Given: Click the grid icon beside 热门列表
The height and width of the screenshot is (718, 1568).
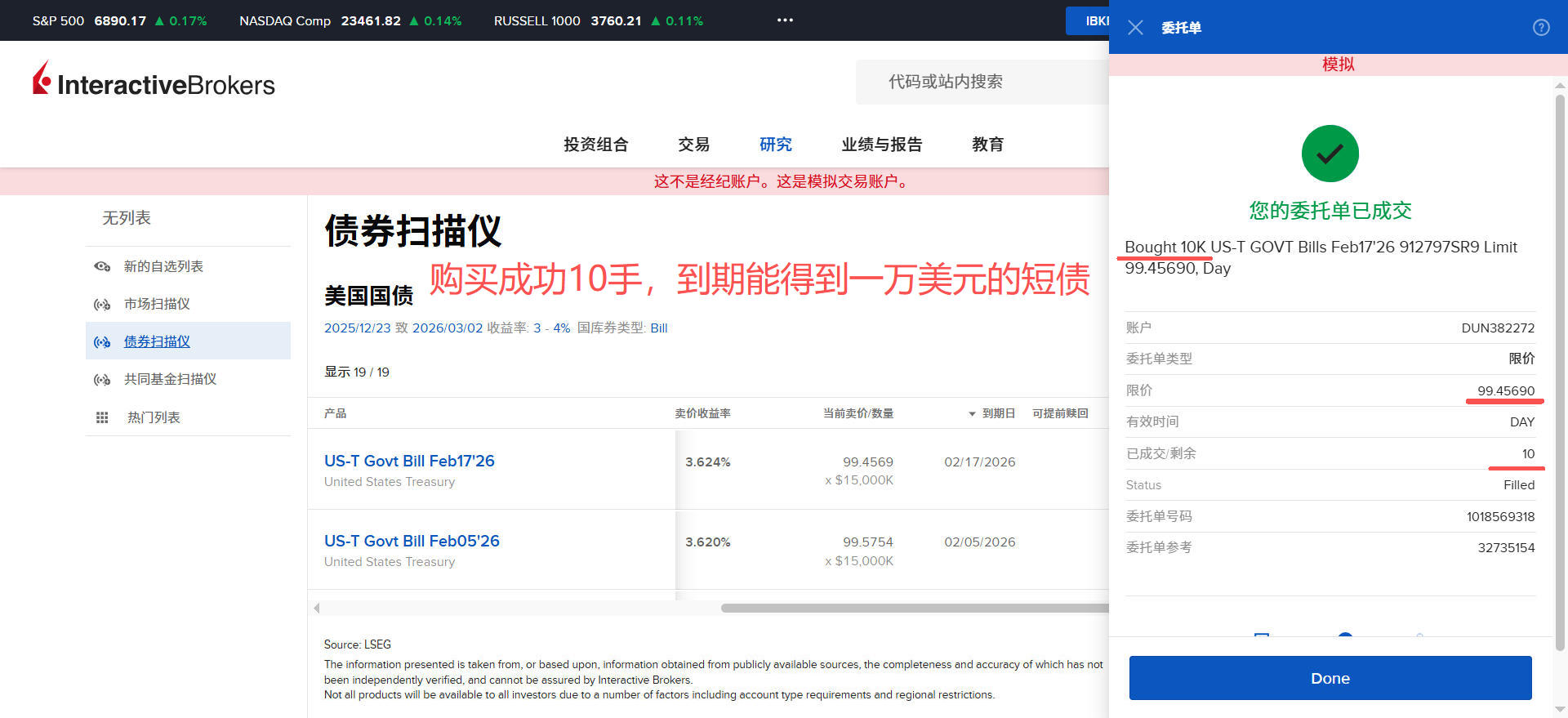Looking at the screenshot, I should tap(102, 417).
